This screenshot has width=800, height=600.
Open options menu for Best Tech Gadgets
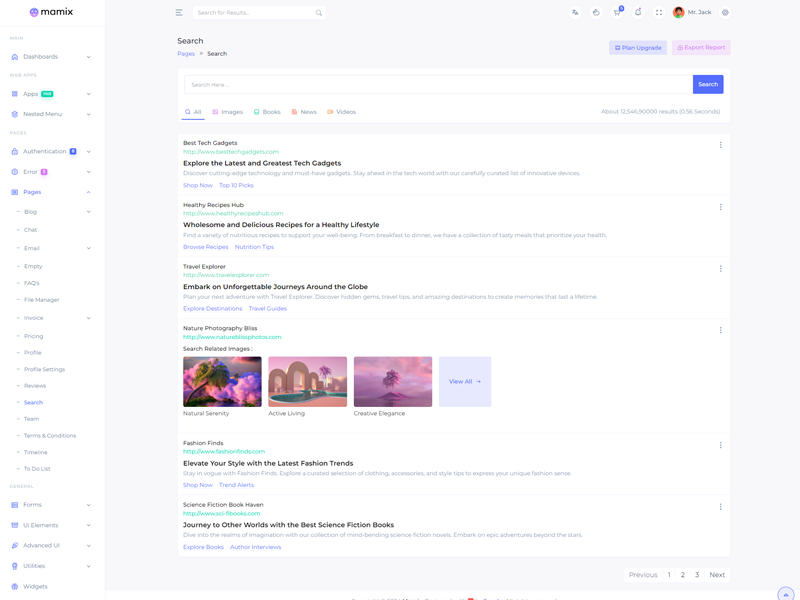(720, 145)
